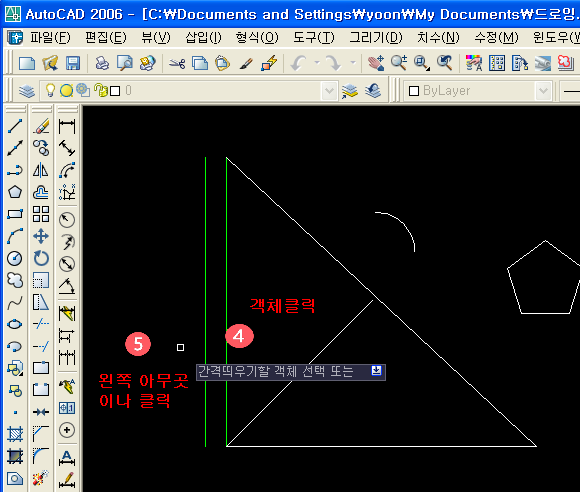This screenshot has height=492, width=580.
Task: Open the 형식(O) menu
Action: 257,37
